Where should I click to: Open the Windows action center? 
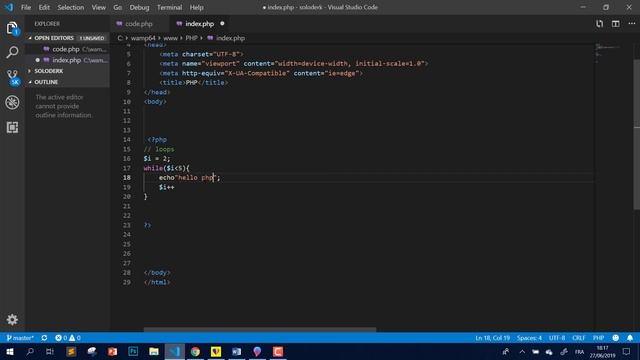(627, 351)
